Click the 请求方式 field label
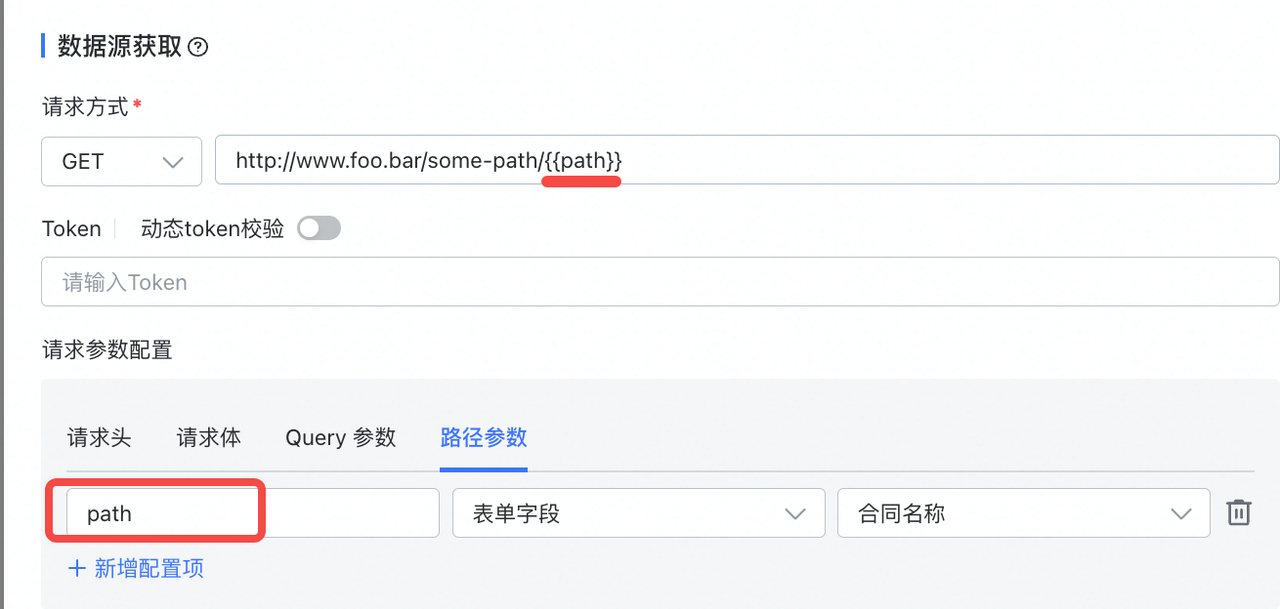Viewport: 1280px width, 609px height. (x=86, y=107)
